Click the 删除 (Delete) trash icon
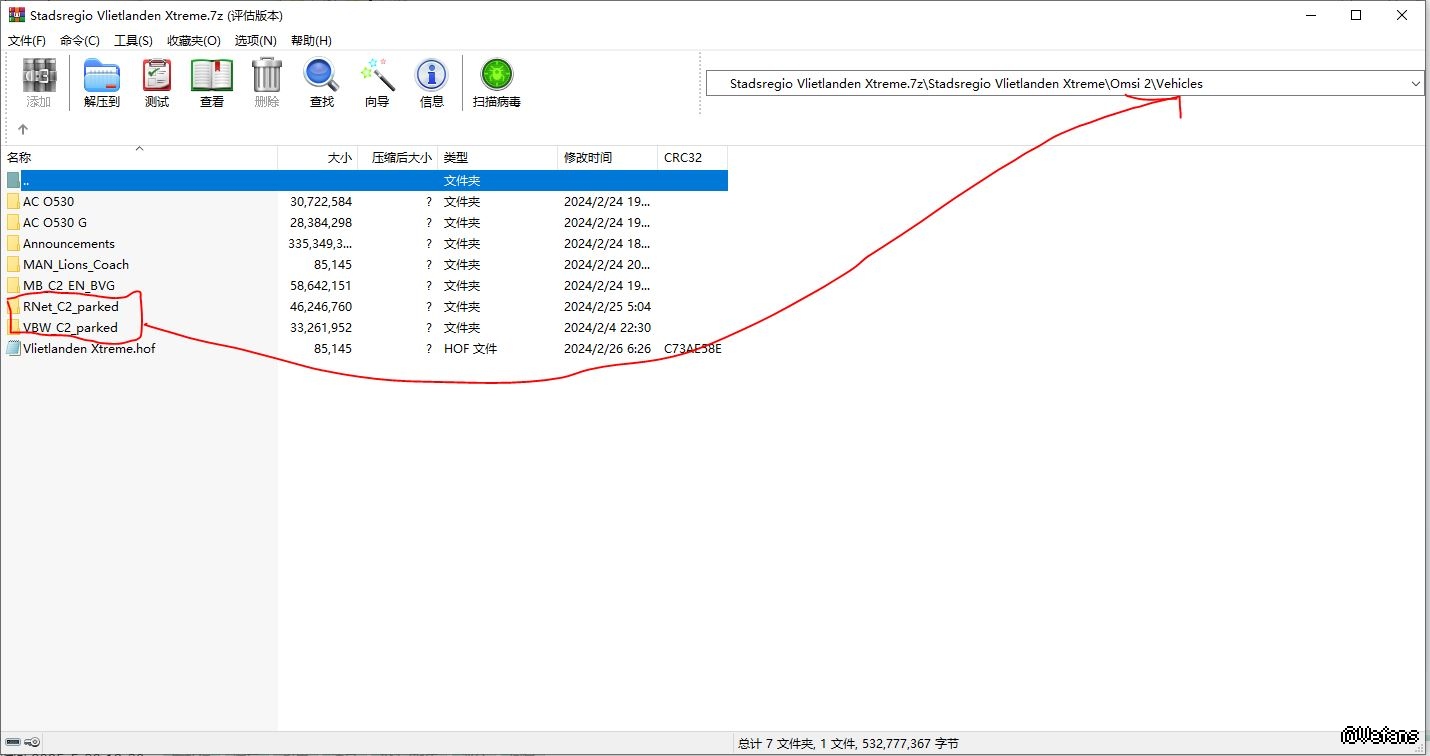 267,82
